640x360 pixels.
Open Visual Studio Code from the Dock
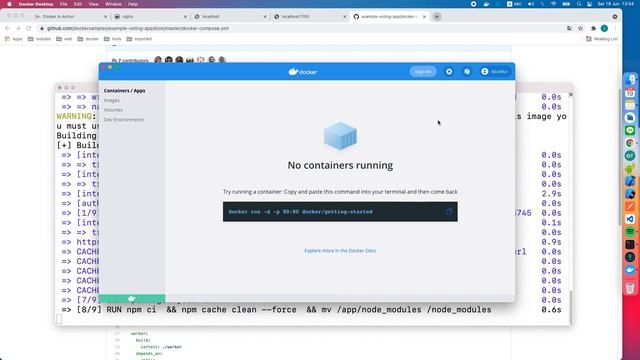coord(630,219)
